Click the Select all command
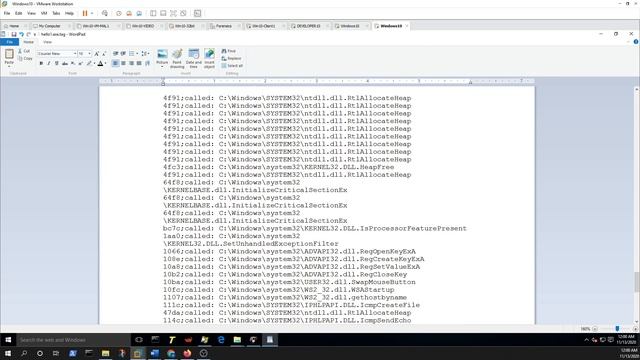This screenshot has height=360, width=640. coord(232,66)
